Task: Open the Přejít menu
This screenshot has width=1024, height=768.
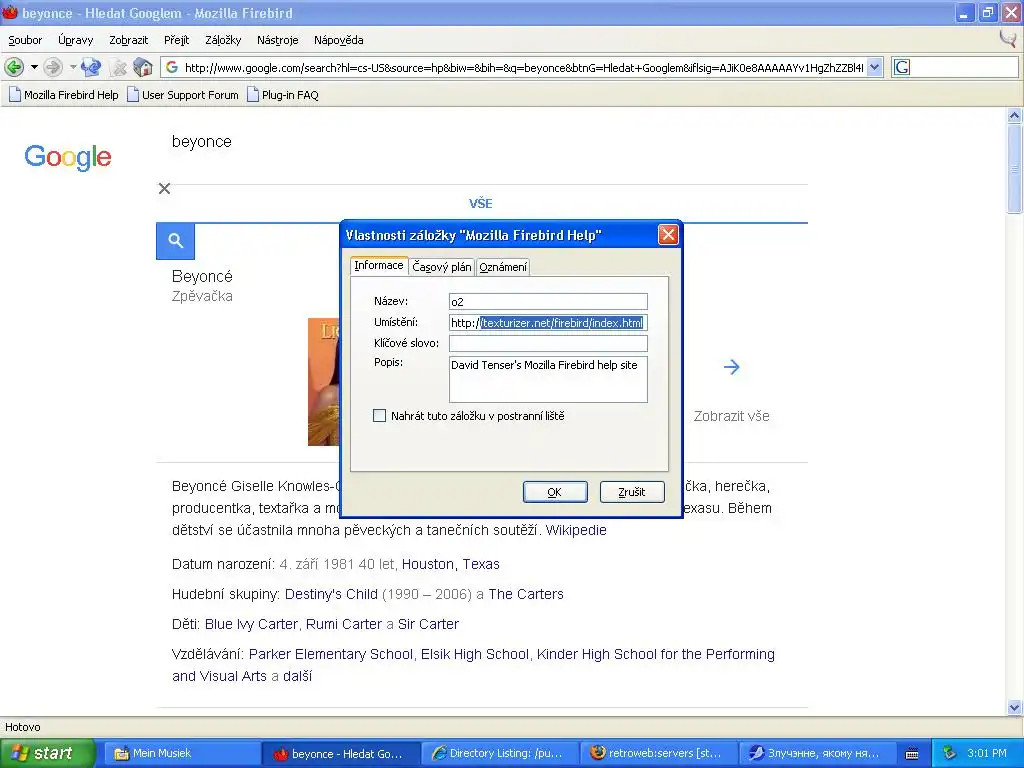Action: pyautogui.click(x=176, y=40)
